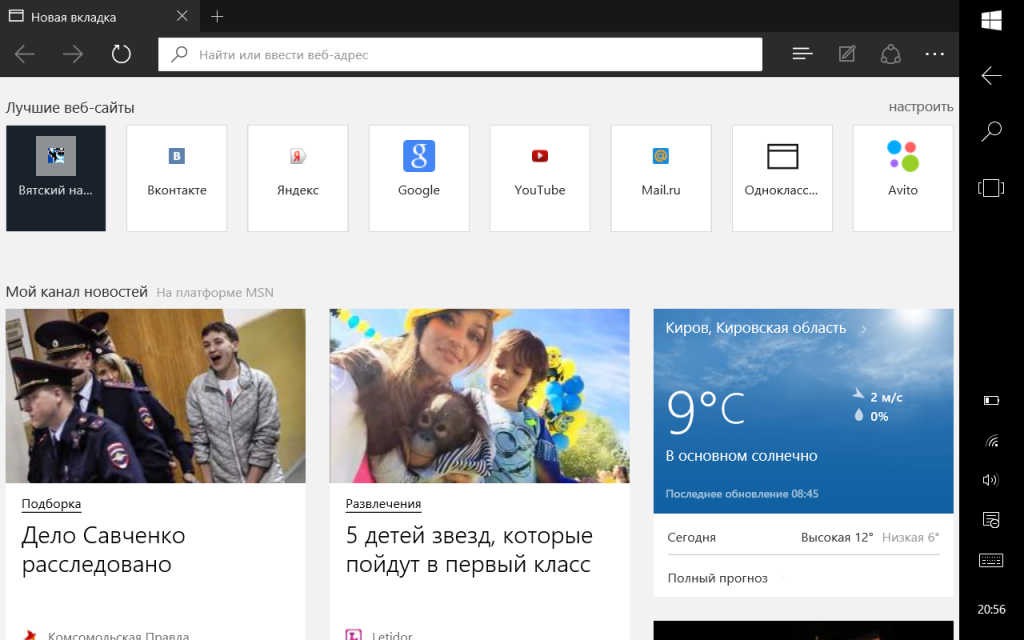Open the Вятский на... top site tile

pos(56,178)
